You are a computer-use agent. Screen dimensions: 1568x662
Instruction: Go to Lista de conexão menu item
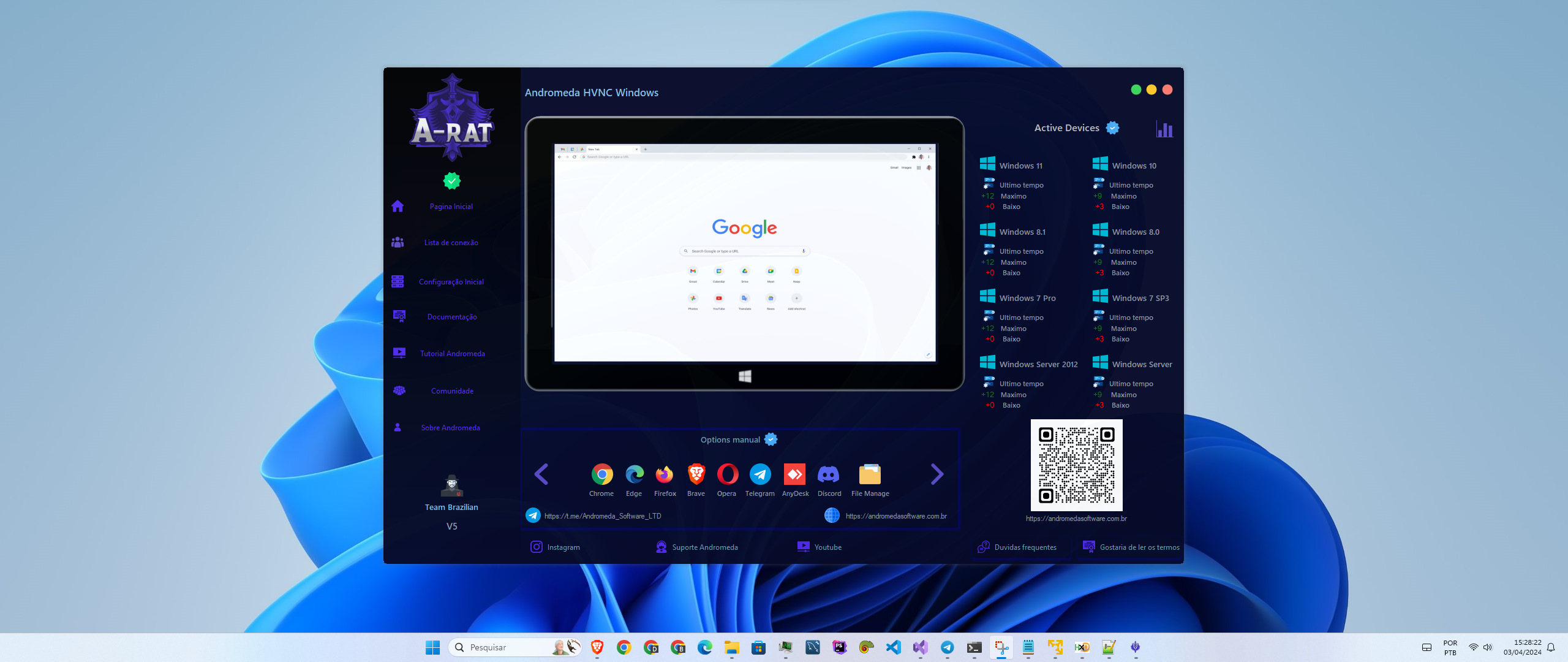[x=451, y=243]
